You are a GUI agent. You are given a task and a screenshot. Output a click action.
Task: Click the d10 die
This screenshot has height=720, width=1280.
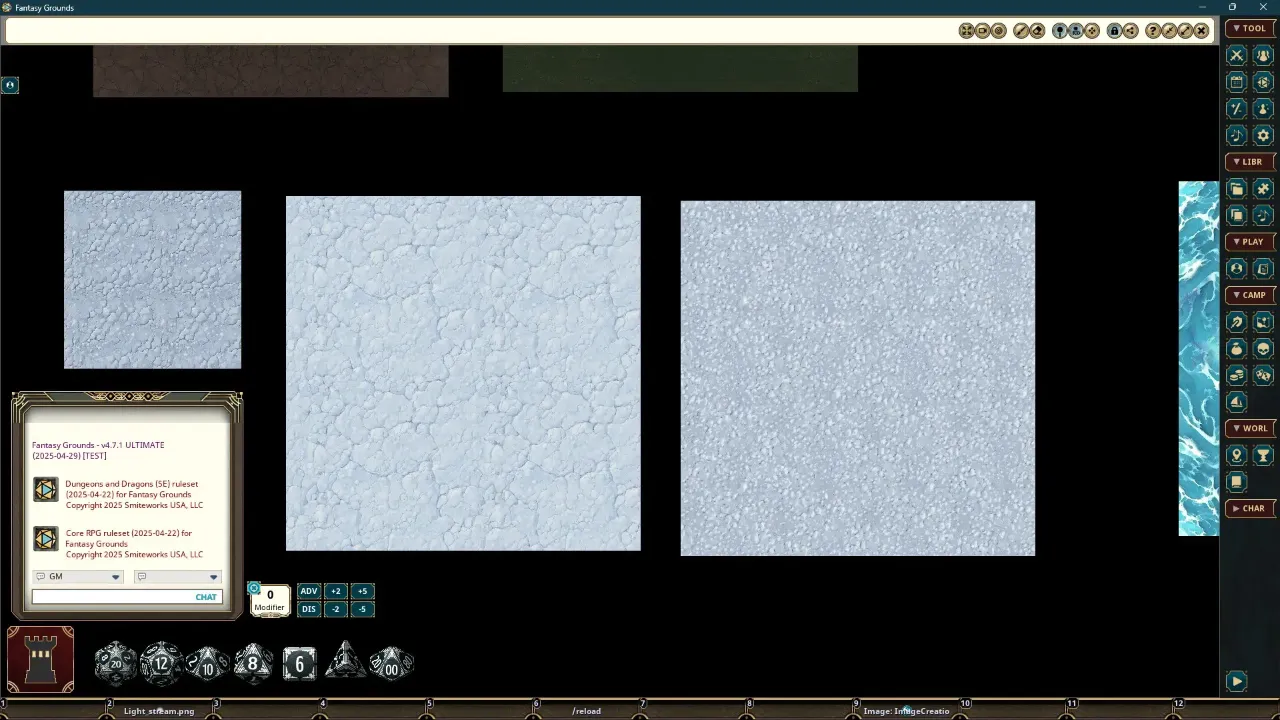[207, 664]
